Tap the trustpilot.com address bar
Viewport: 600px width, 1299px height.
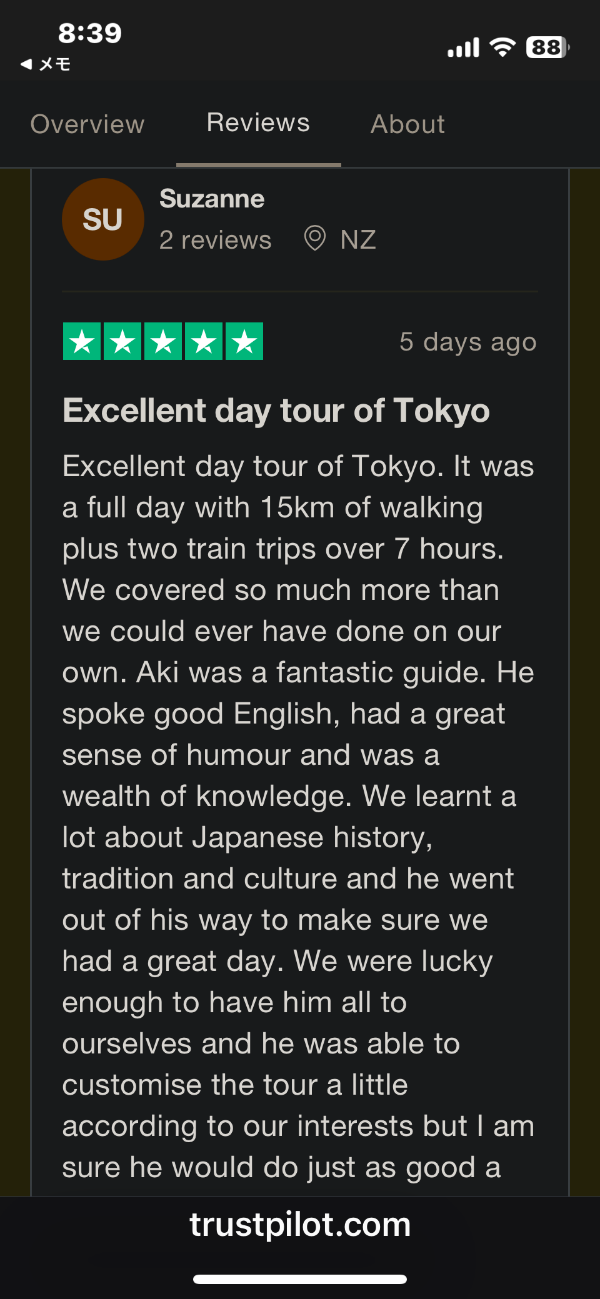tap(300, 1224)
